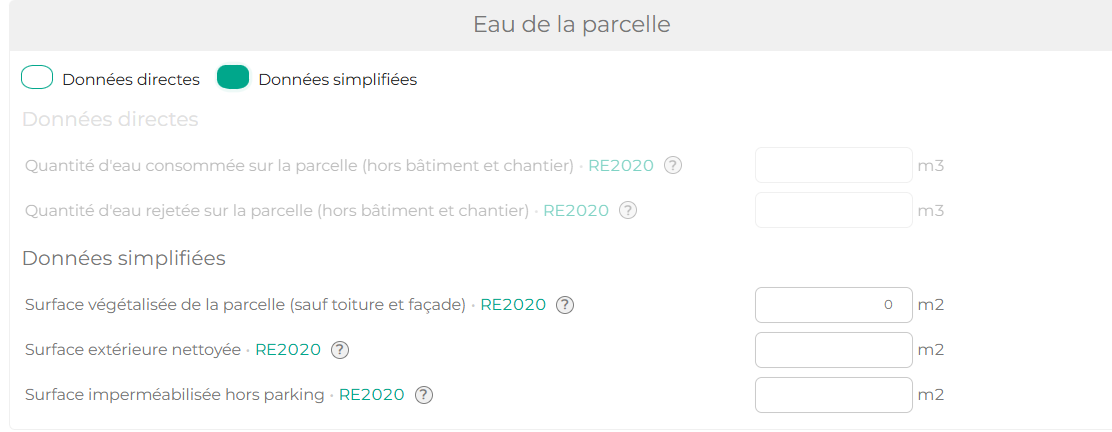Open RE2020 link for Quantité d'eau consommée
1112x432 pixels.
620,166
